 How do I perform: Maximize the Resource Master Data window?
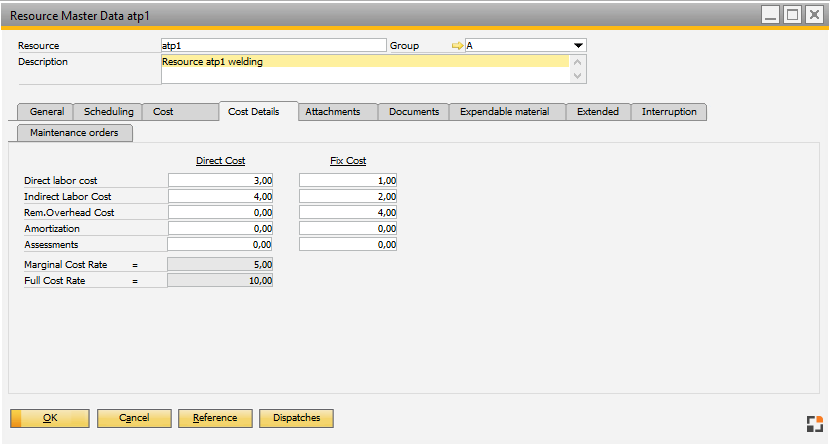792,15
